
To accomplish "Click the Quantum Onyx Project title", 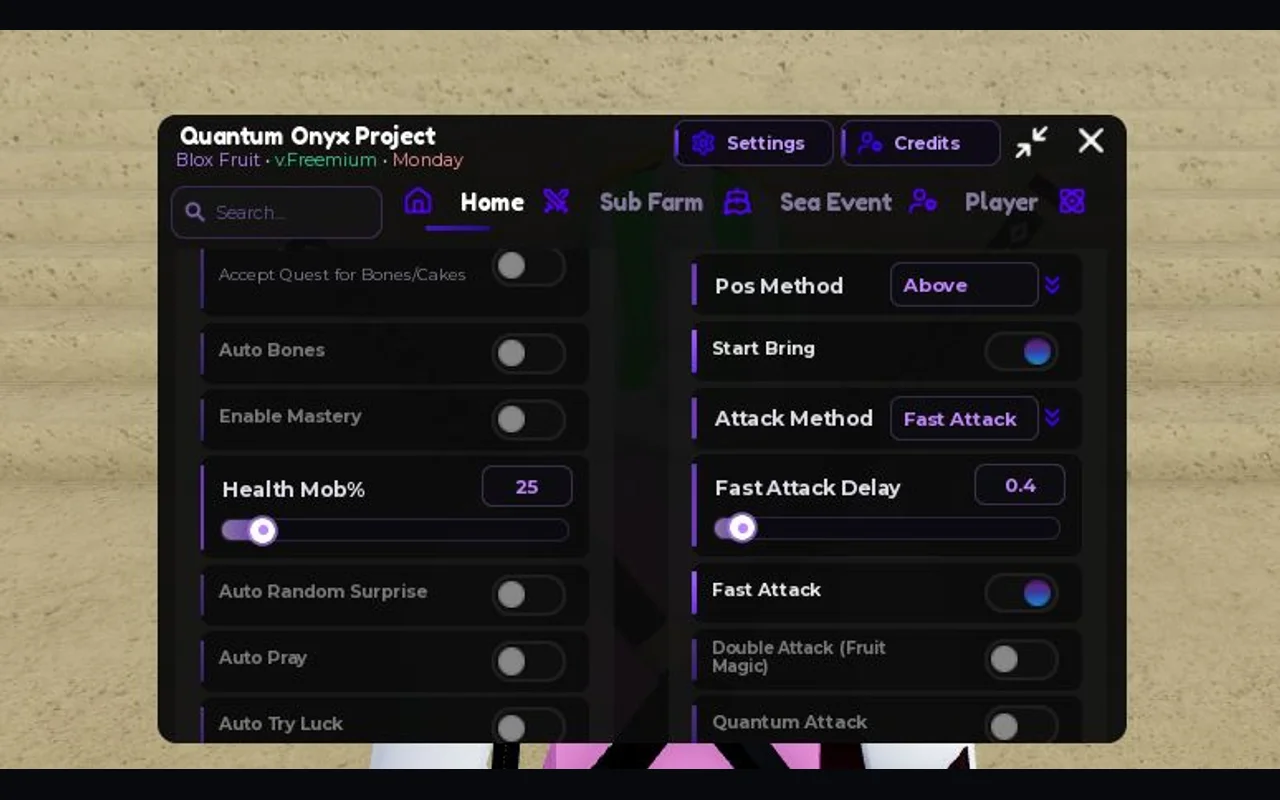I will click(x=308, y=136).
